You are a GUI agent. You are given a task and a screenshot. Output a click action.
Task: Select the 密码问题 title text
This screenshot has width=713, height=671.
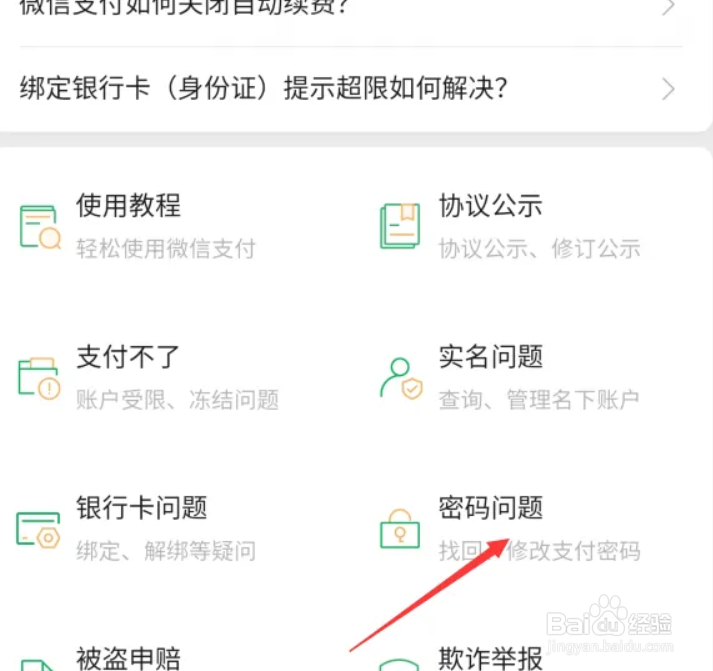coord(491,507)
